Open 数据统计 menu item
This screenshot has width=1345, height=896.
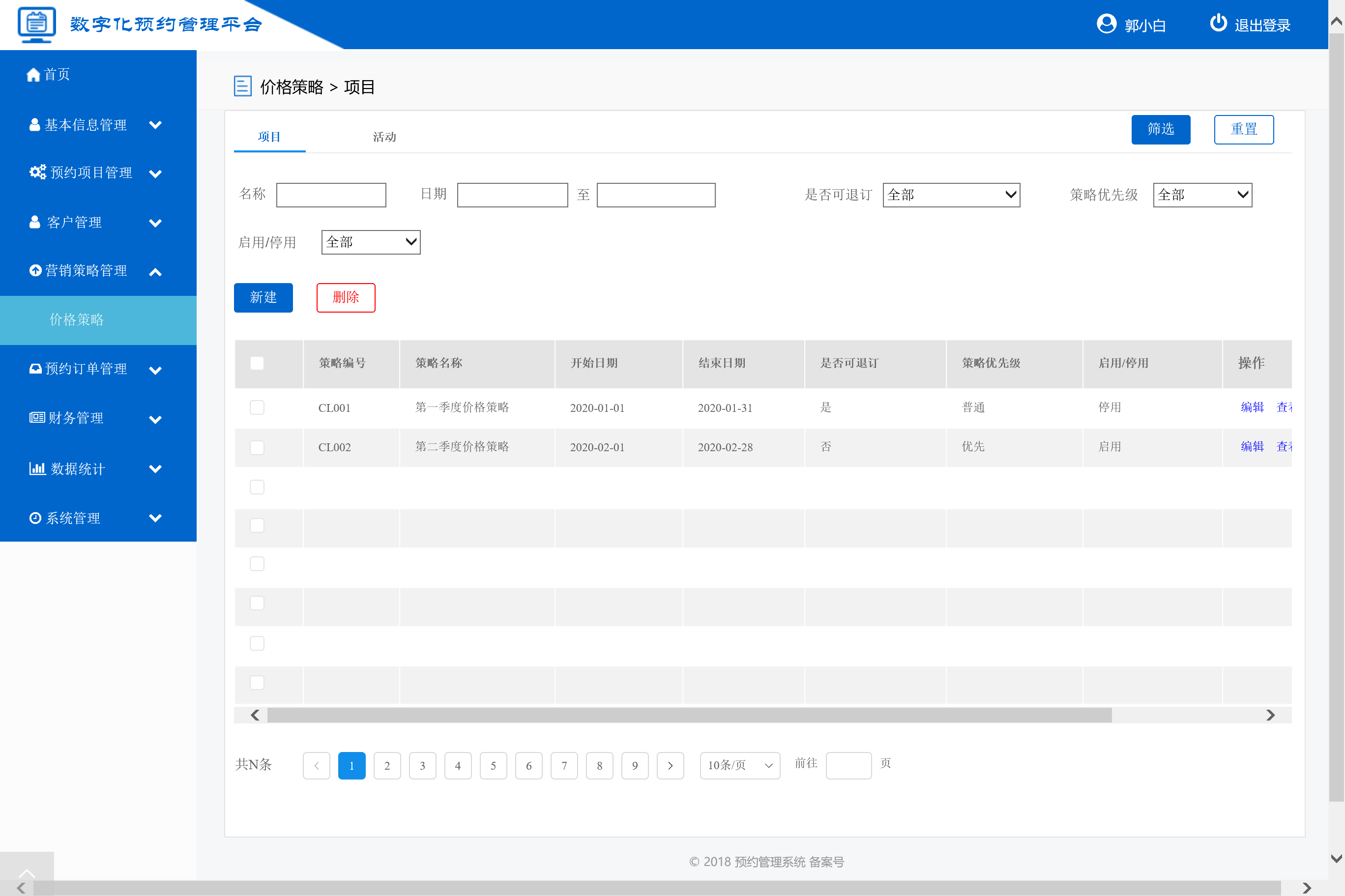(78, 469)
